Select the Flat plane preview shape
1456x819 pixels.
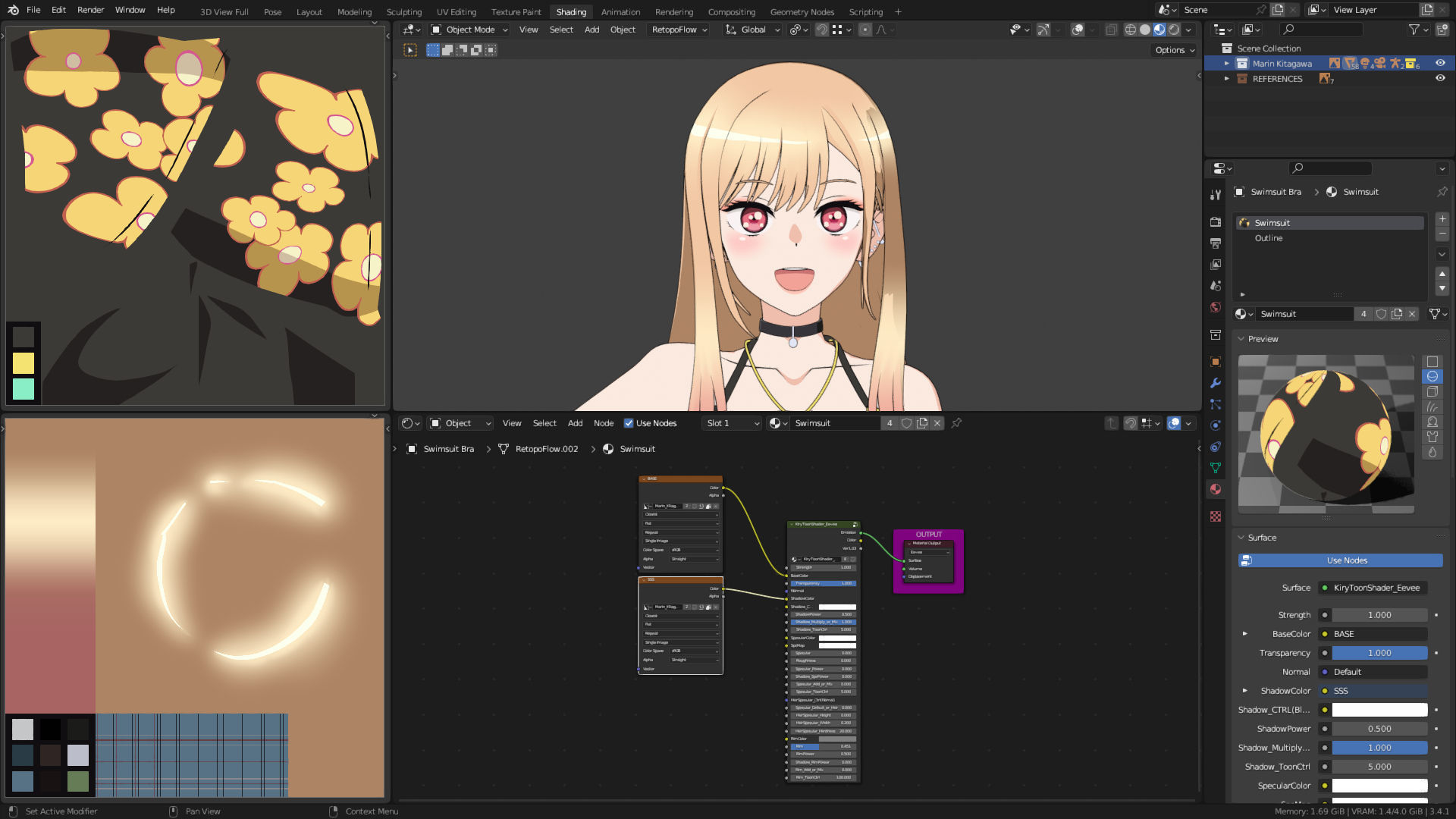tap(1432, 362)
